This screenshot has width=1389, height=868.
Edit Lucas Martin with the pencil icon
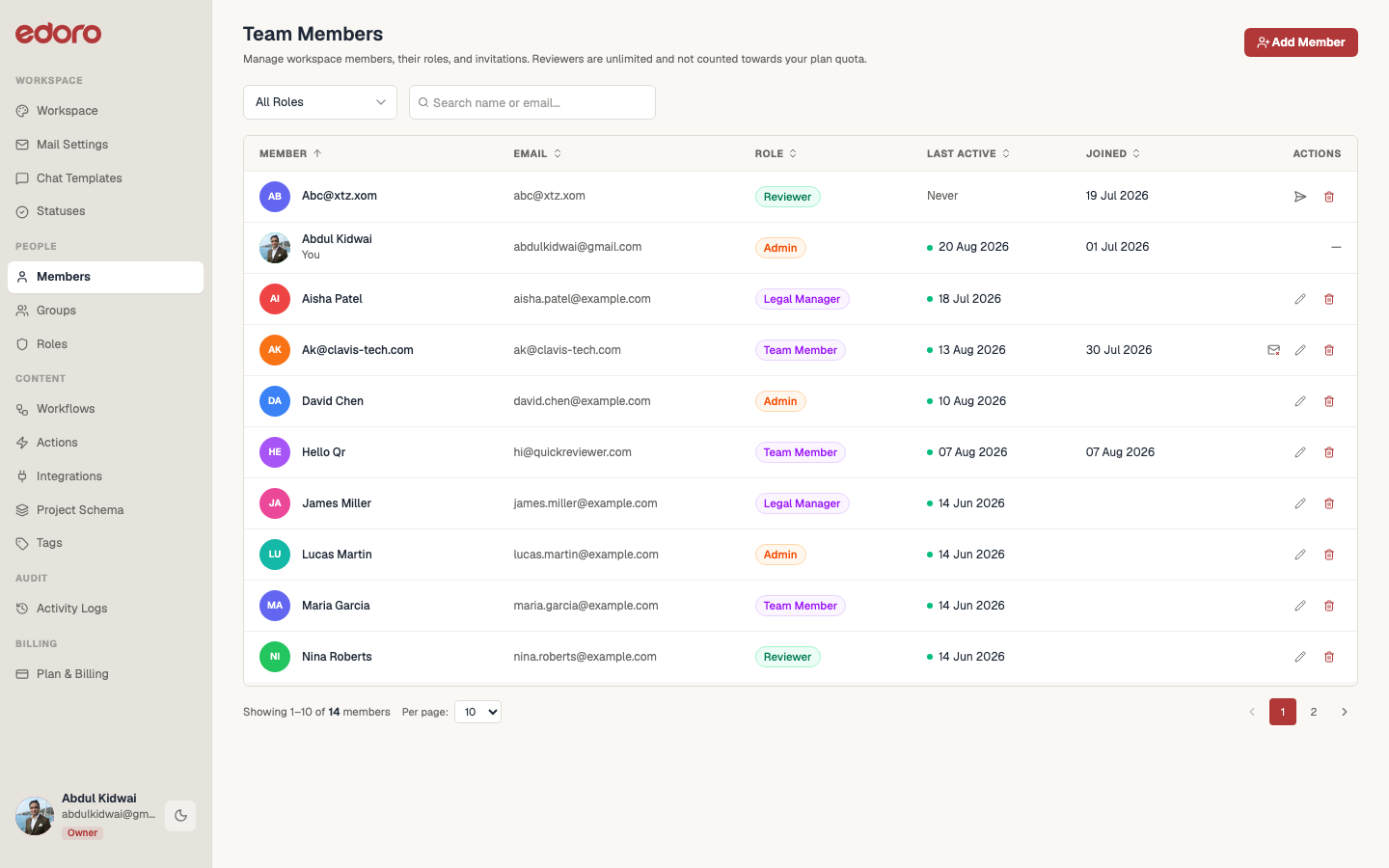point(1300,555)
